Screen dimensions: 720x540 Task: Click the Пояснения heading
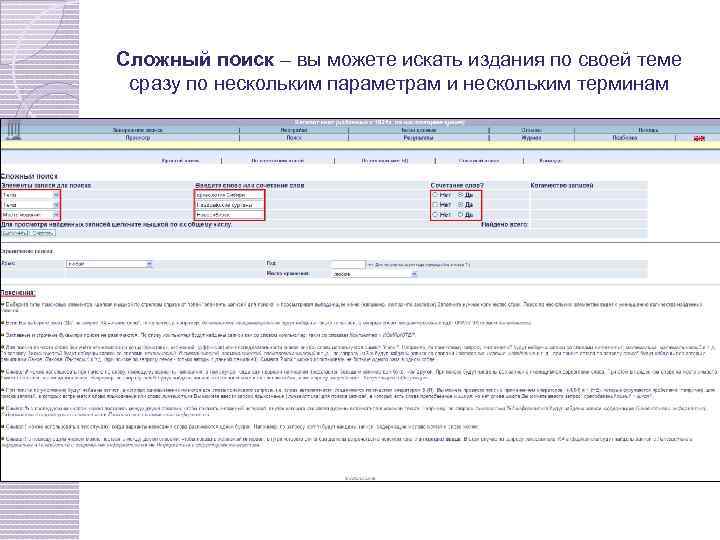17,293
